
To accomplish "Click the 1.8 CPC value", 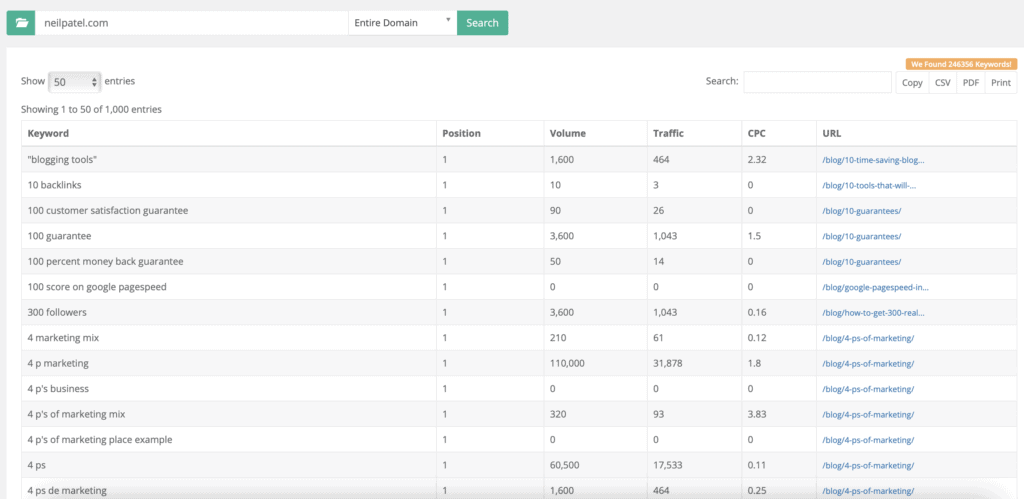I will click(x=754, y=363).
